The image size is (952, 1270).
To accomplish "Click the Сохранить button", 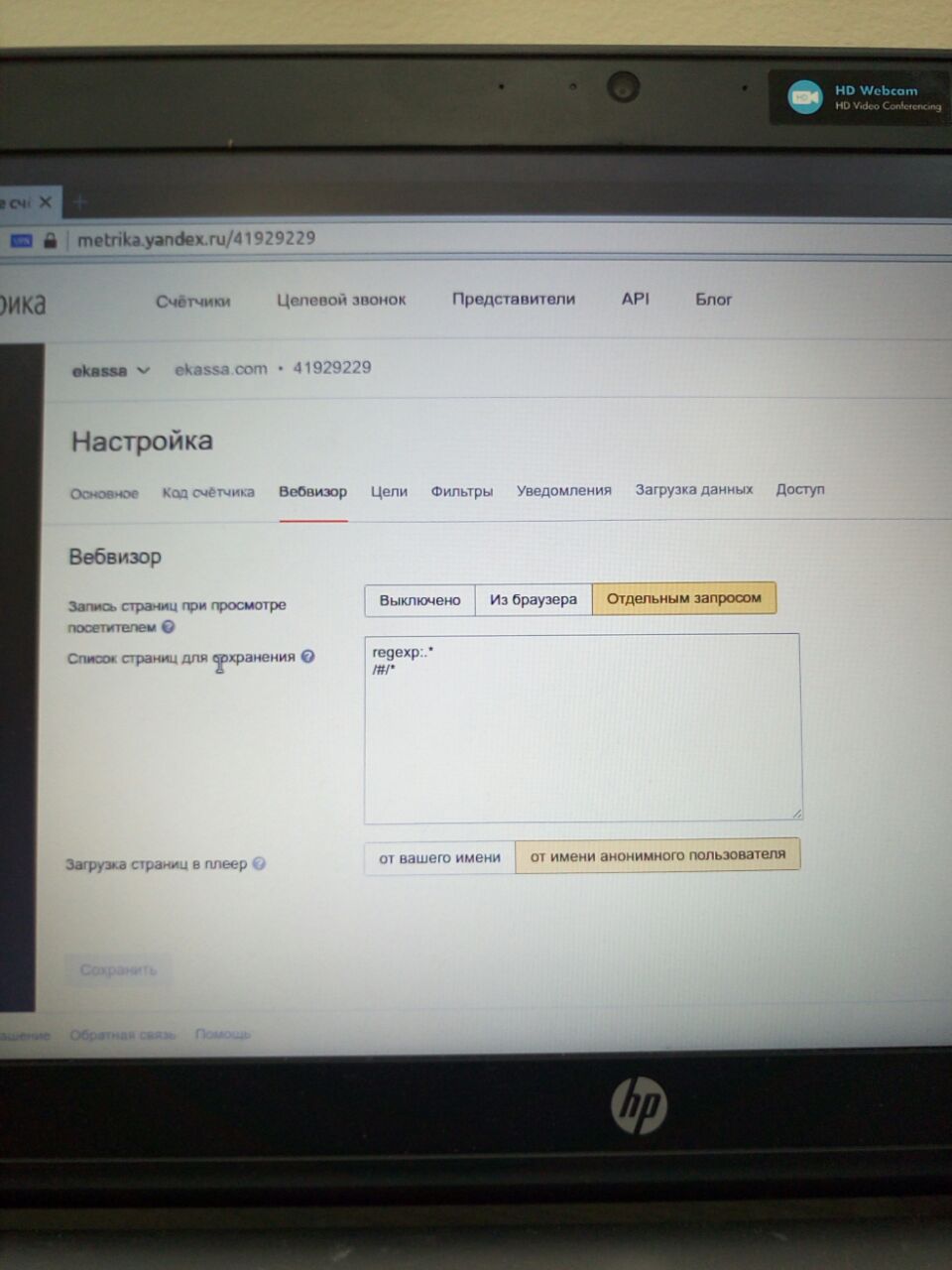I will (x=118, y=969).
